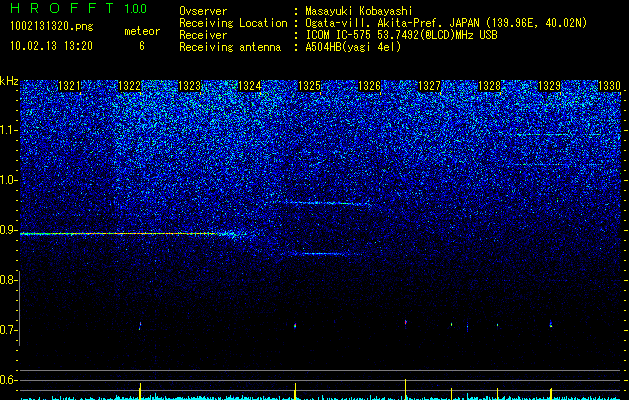Click the Receiving Location value text
The height and width of the screenshot is (400, 629).
click(x=446, y=23)
